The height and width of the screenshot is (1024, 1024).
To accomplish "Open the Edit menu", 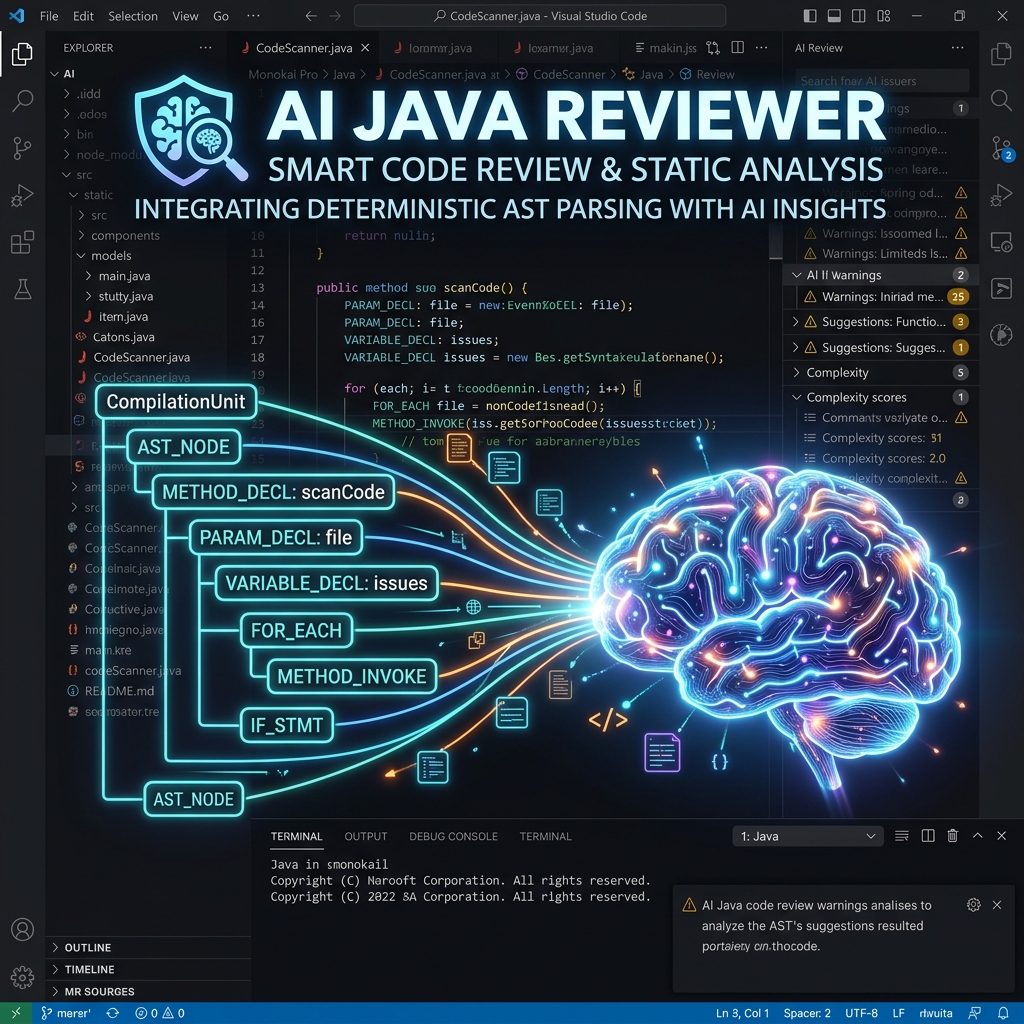I will [83, 16].
